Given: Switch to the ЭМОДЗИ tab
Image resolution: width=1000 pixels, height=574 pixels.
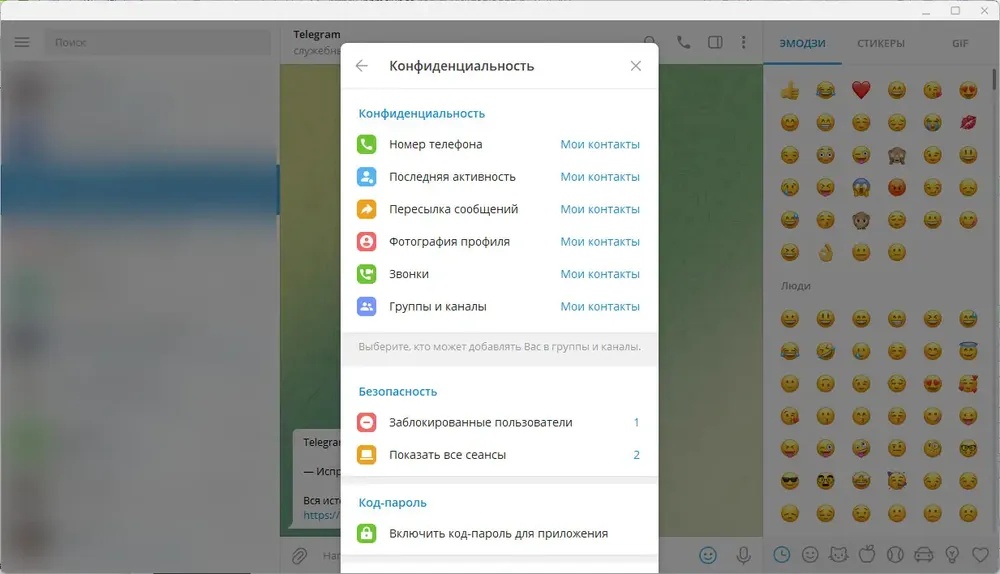Looking at the screenshot, I should [x=802, y=43].
